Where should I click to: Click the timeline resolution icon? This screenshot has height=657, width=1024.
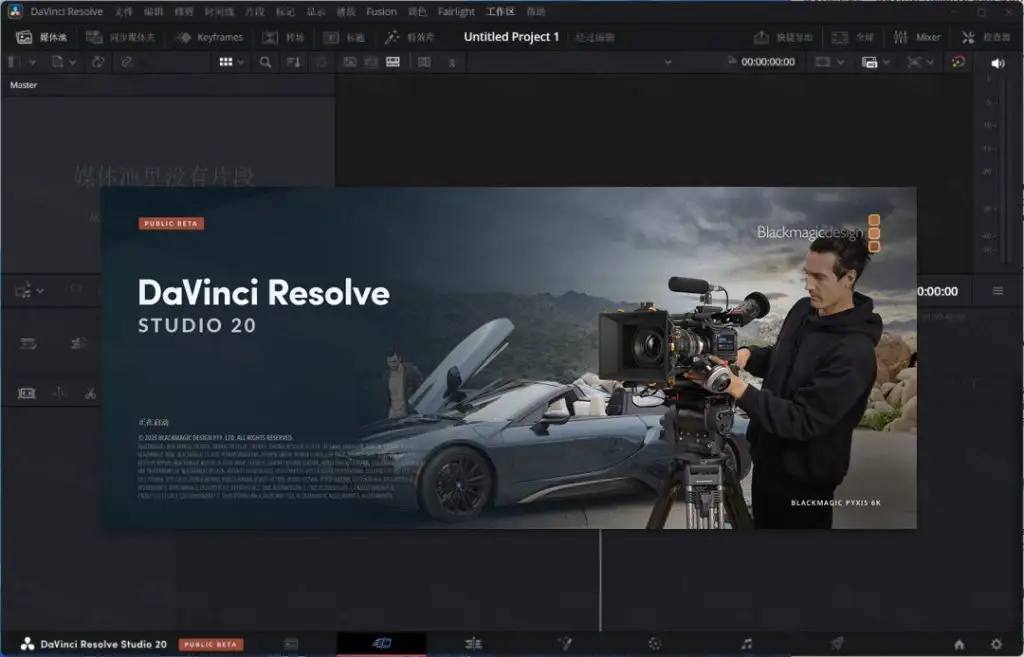pyautogui.click(x=869, y=63)
